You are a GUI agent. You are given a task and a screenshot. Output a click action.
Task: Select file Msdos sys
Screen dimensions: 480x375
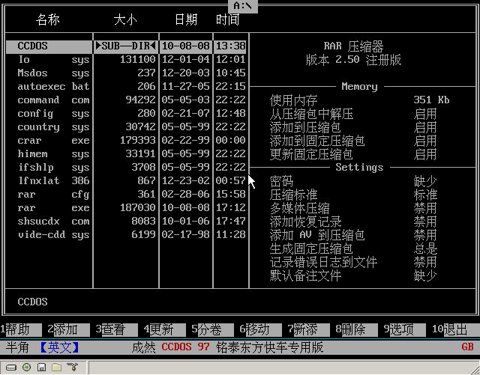126,73
